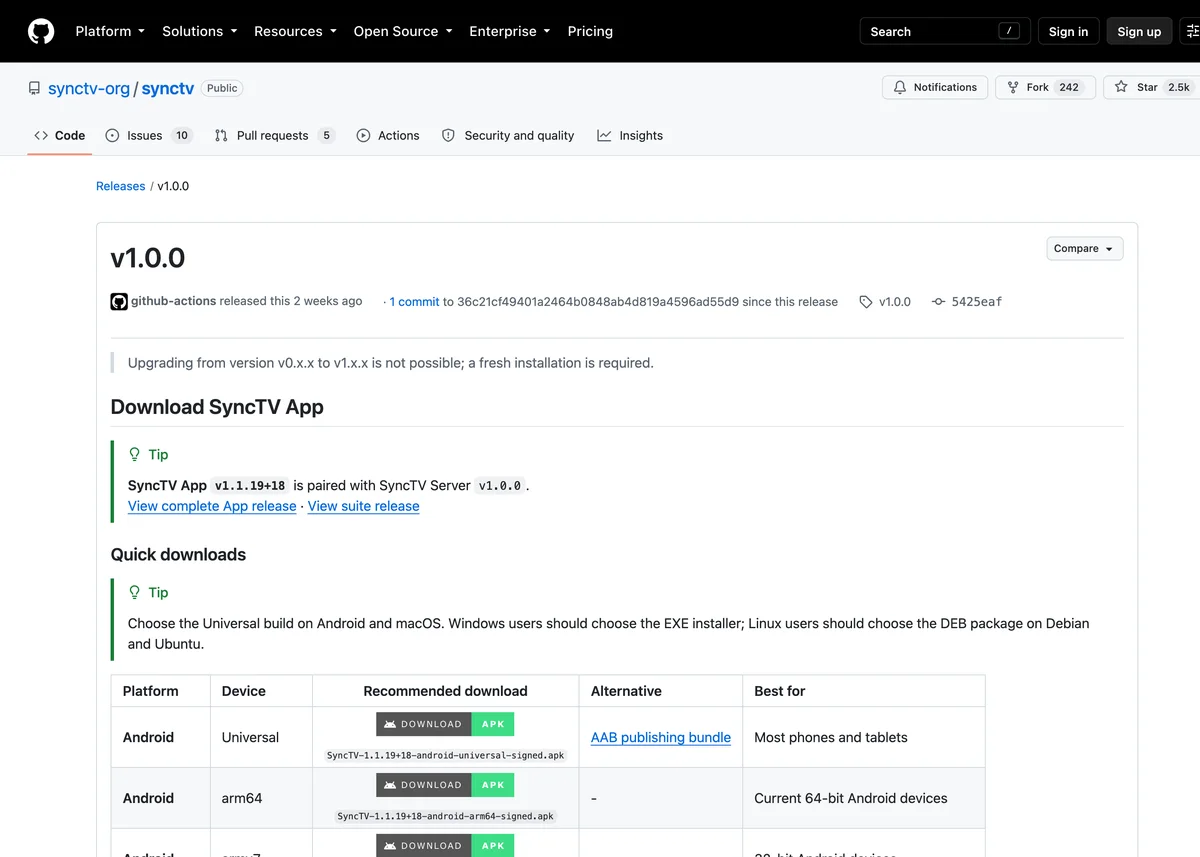The width and height of the screenshot is (1200, 857).
Task: Open commit 5425eaf
Action: (967, 301)
